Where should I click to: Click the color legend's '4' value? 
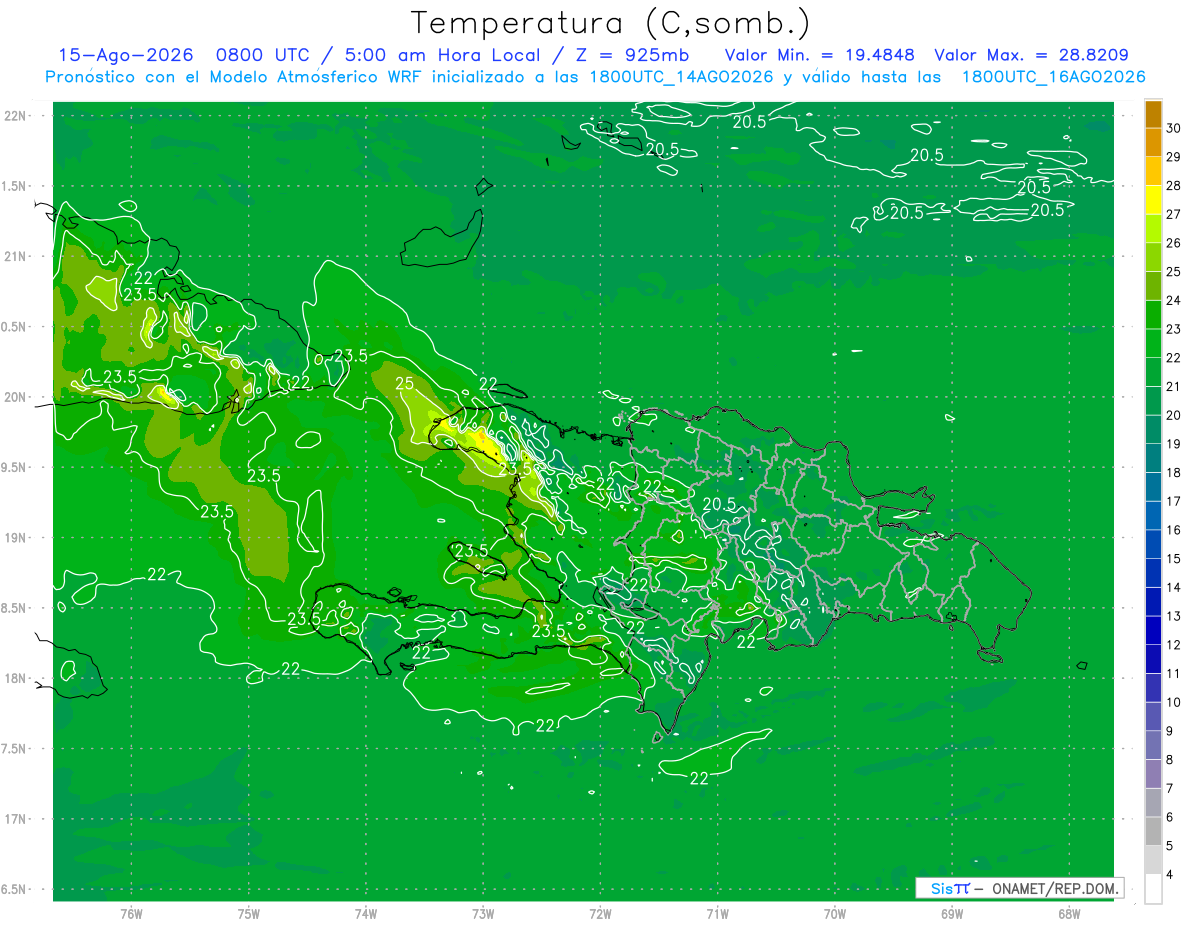[x=1172, y=875]
